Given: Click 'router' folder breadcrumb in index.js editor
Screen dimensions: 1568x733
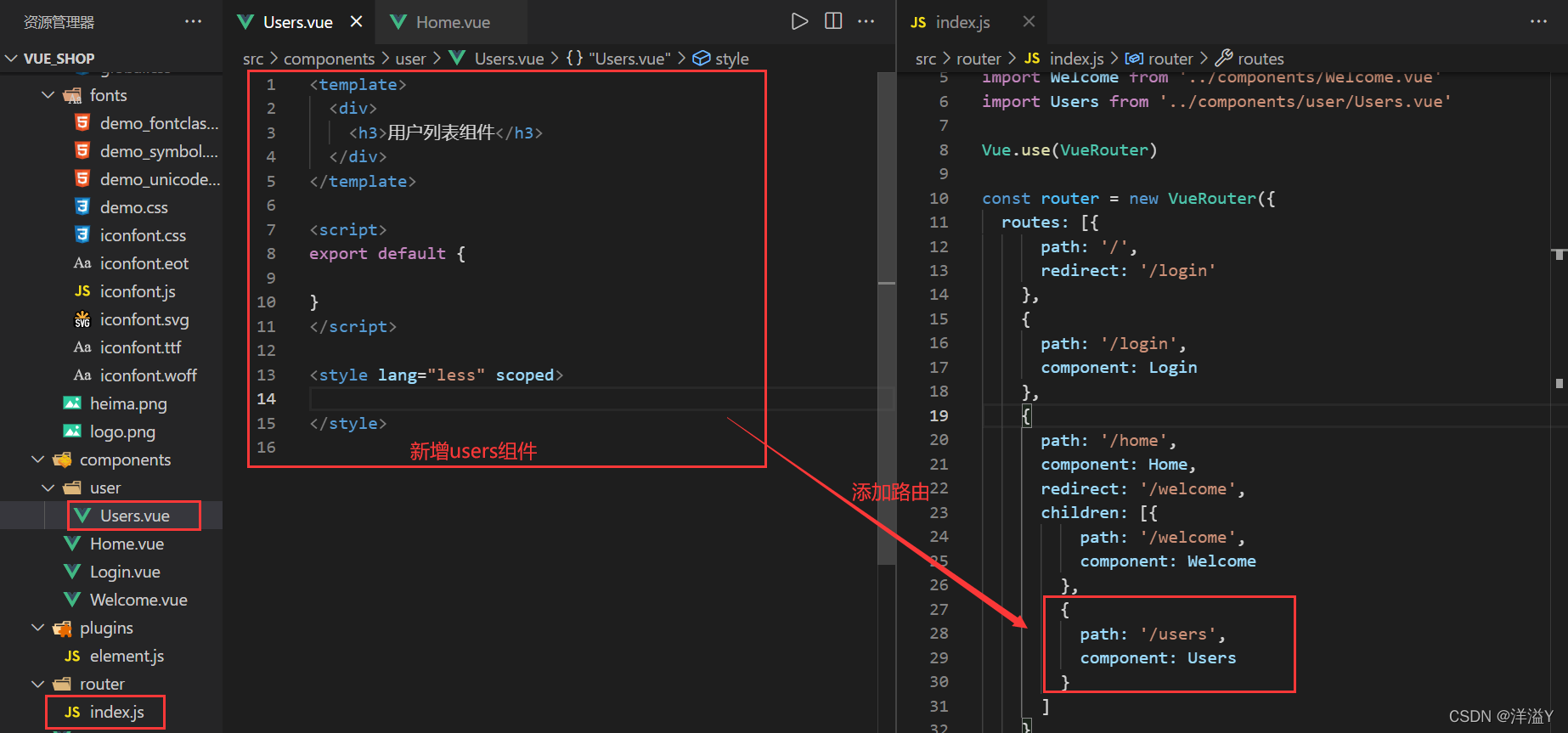Looking at the screenshot, I should pos(979,59).
